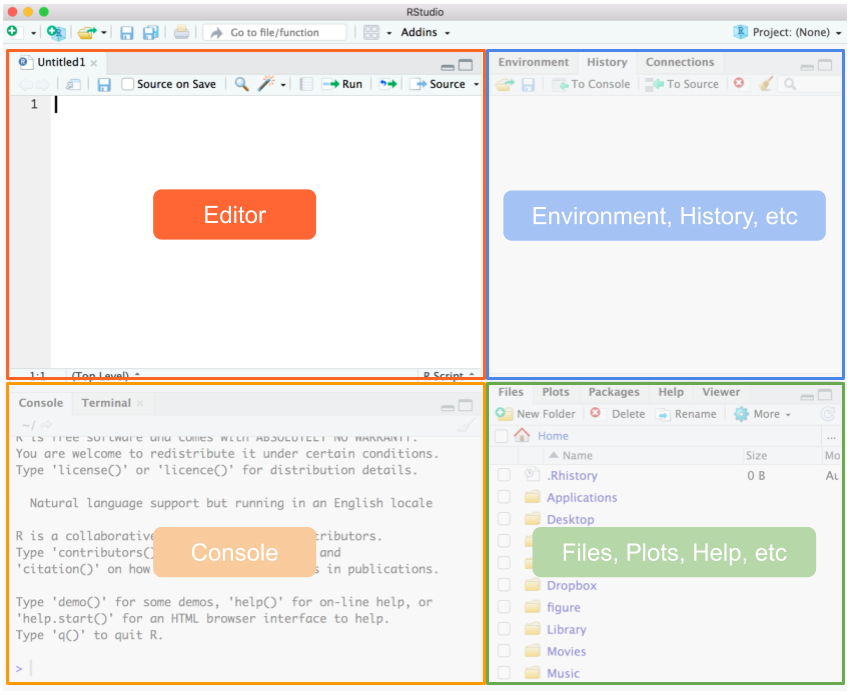Click the Save History disk icon
This screenshot has height=695, width=850.
[528, 85]
